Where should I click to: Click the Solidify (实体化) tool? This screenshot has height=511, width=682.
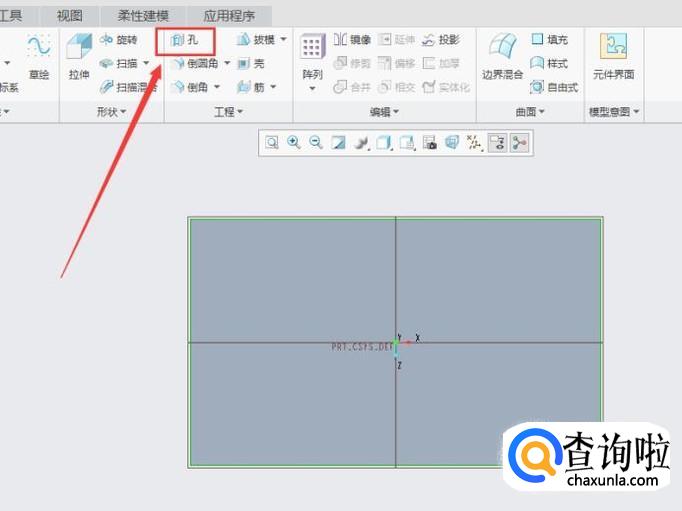click(x=446, y=87)
